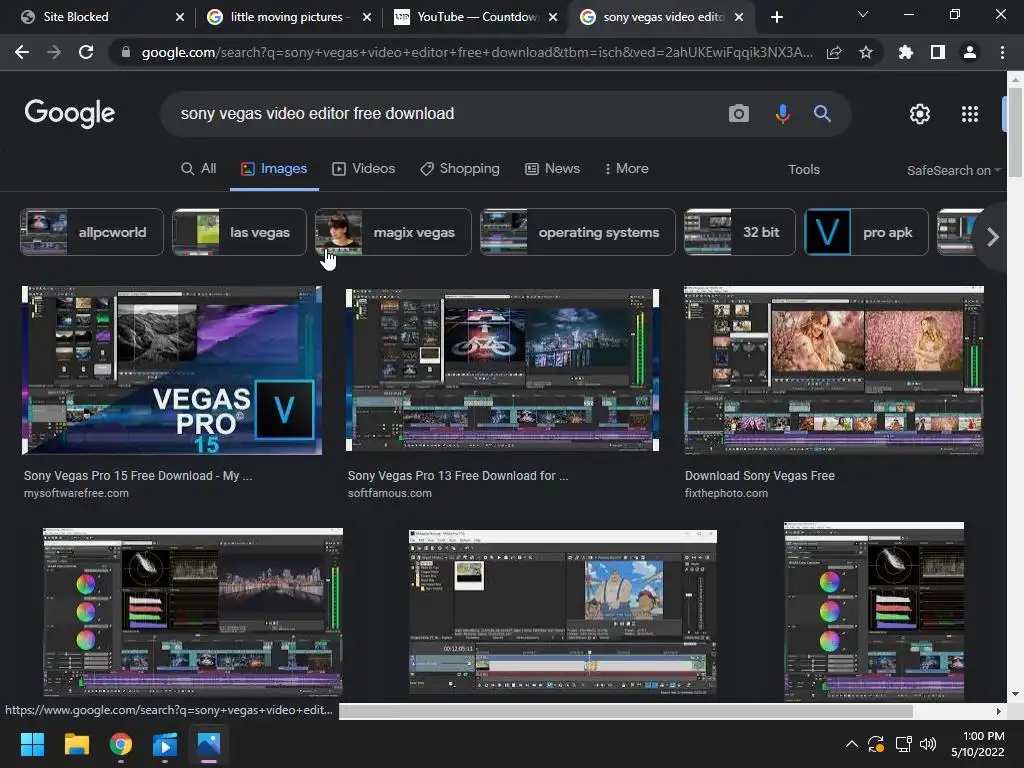
Task: Open the Videos search tab
Action: tap(364, 168)
